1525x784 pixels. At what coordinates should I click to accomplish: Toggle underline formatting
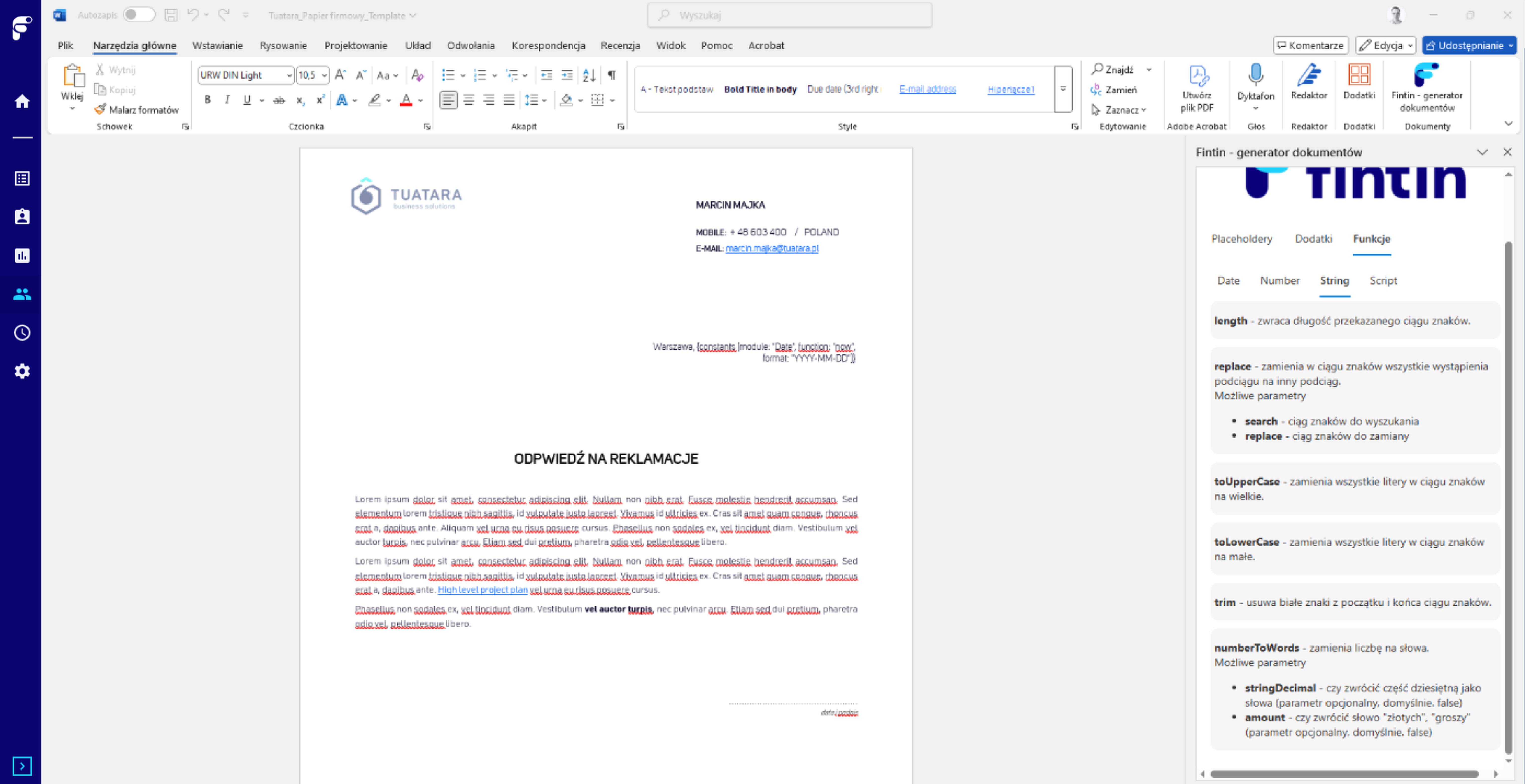[247, 100]
